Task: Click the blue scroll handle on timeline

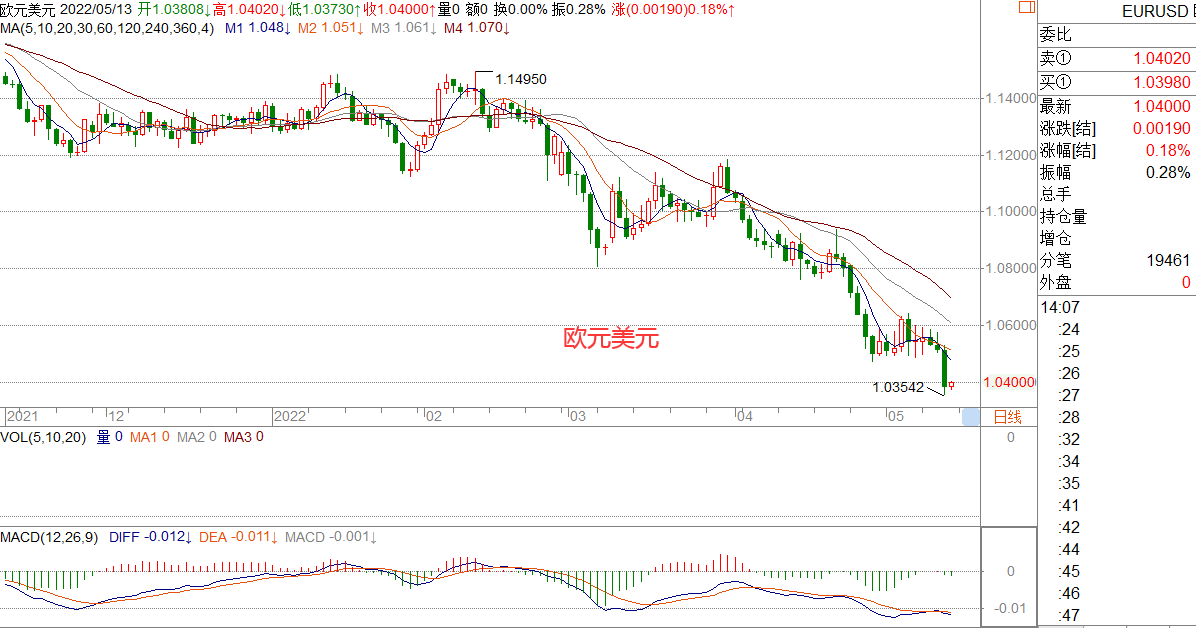Action: tap(969, 416)
